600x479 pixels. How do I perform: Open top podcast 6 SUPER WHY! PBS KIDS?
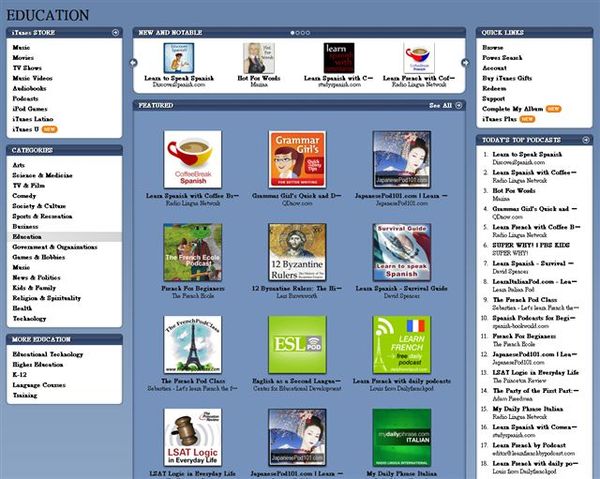[x=531, y=245]
